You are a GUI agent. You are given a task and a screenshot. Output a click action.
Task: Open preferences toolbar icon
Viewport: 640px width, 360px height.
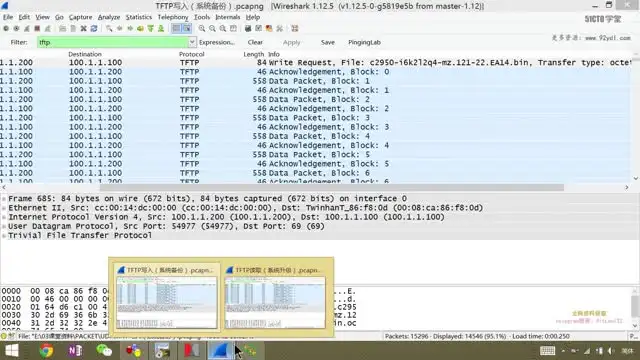point(280,29)
